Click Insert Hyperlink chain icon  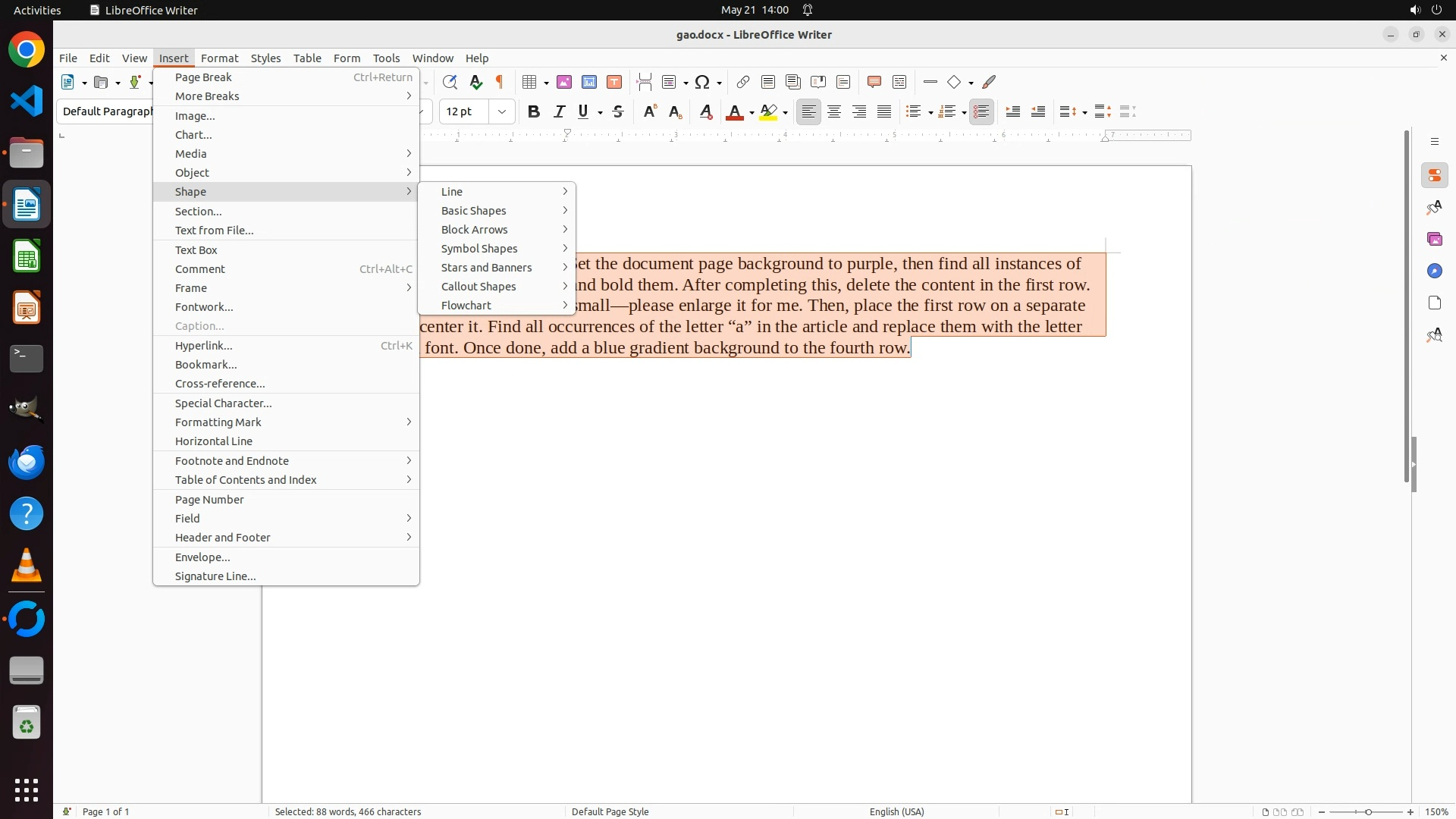[743, 82]
